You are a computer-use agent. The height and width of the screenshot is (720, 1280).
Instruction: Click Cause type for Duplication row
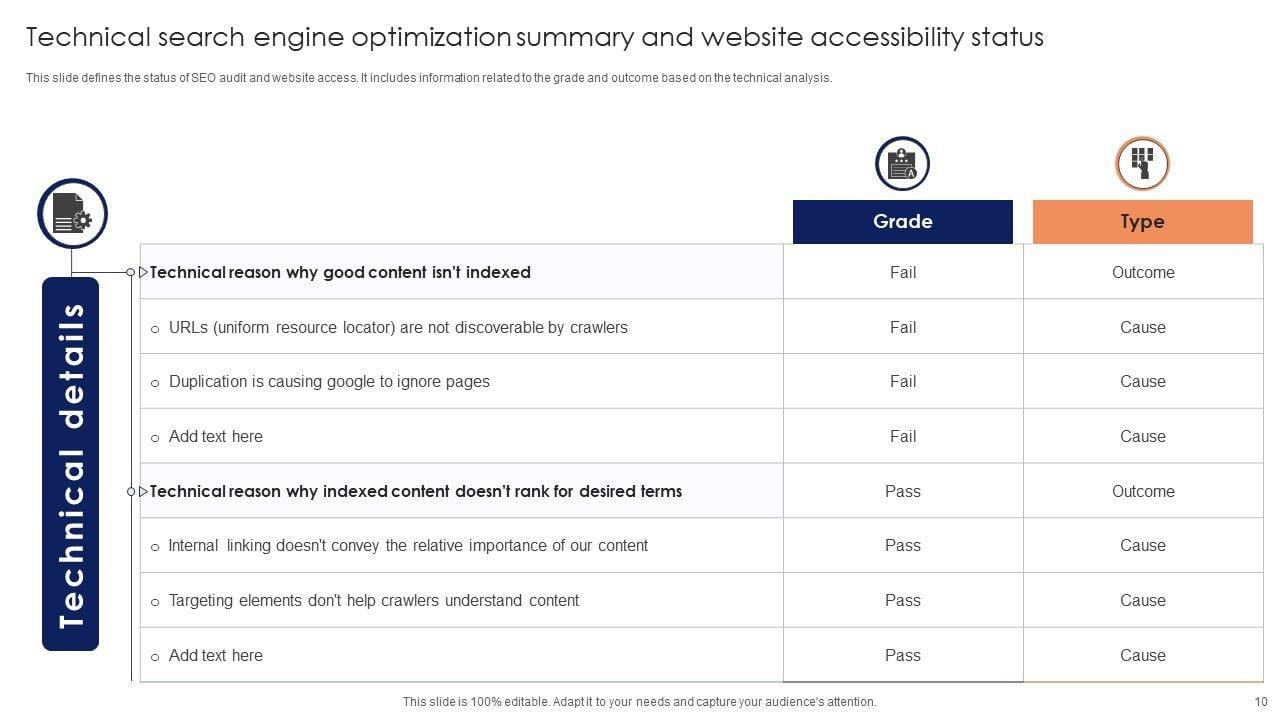tap(1142, 381)
